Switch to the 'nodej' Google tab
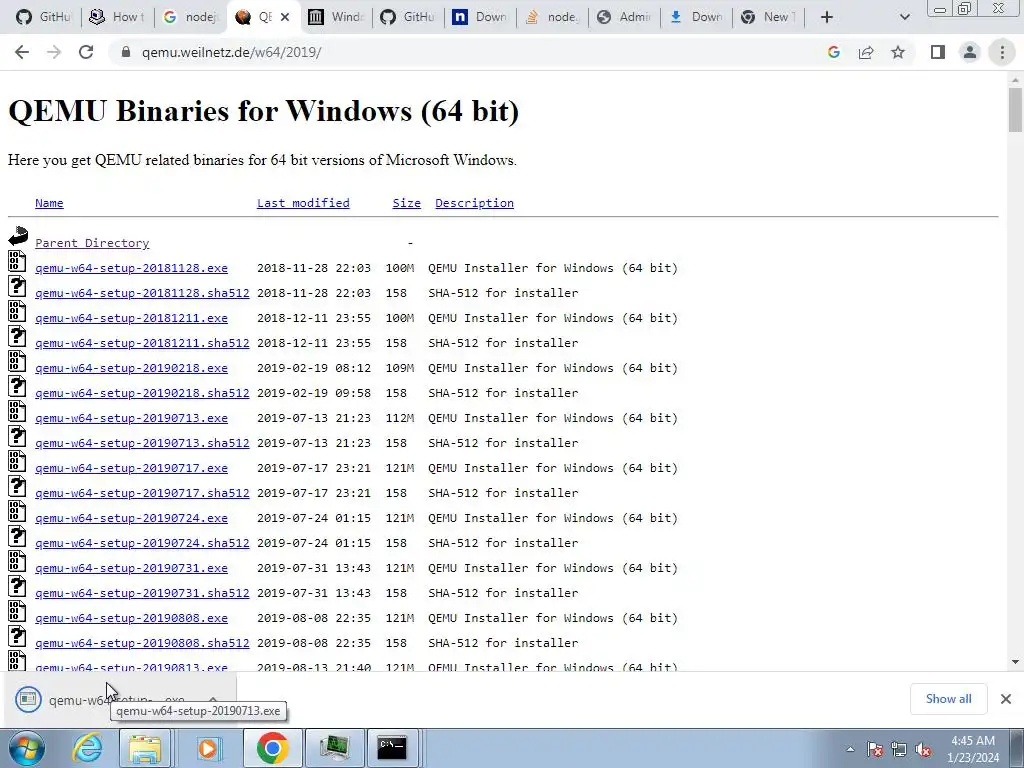1024x768 pixels. pyautogui.click(x=190, y=17)
